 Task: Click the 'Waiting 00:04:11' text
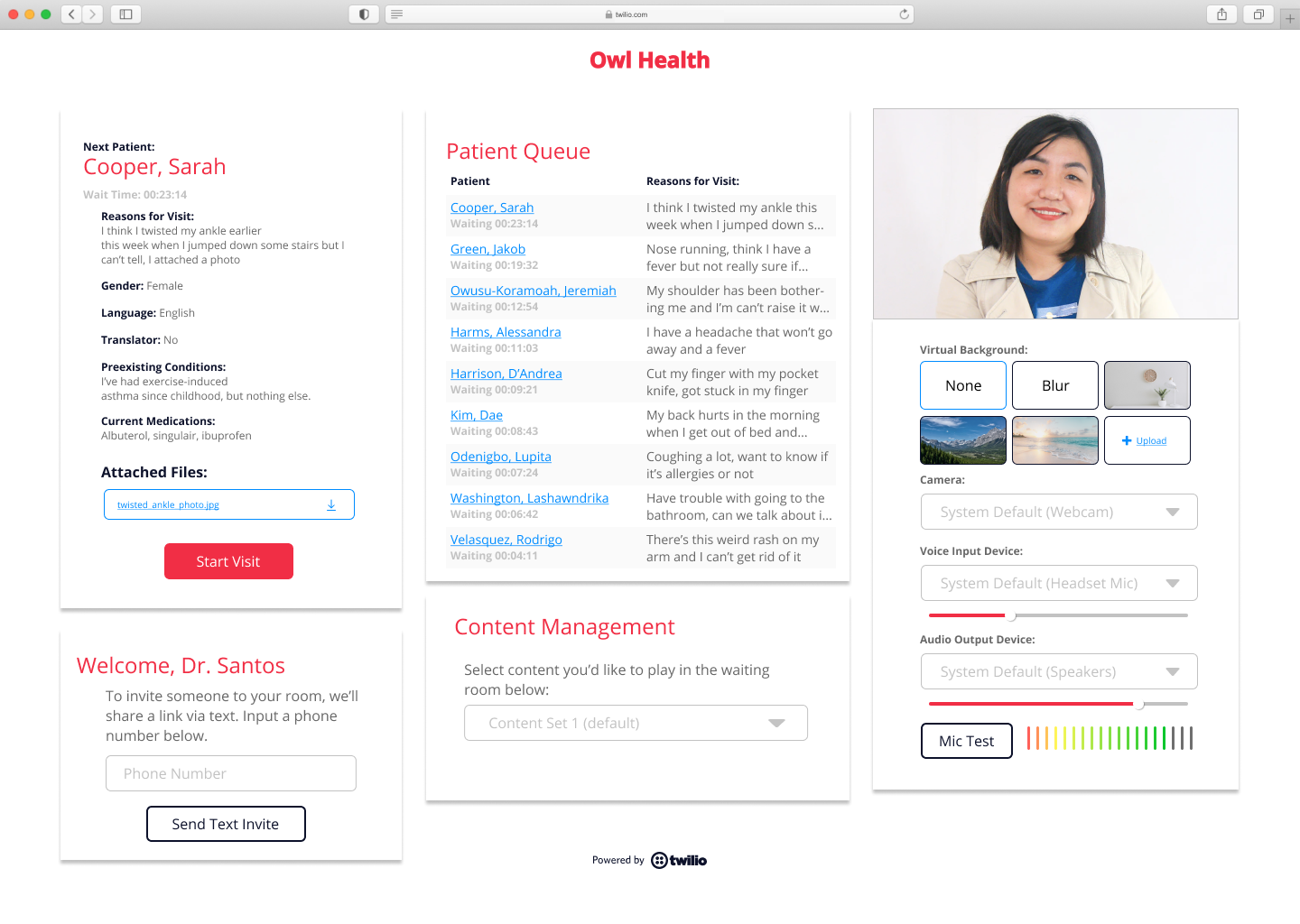[x=494, y=556]
